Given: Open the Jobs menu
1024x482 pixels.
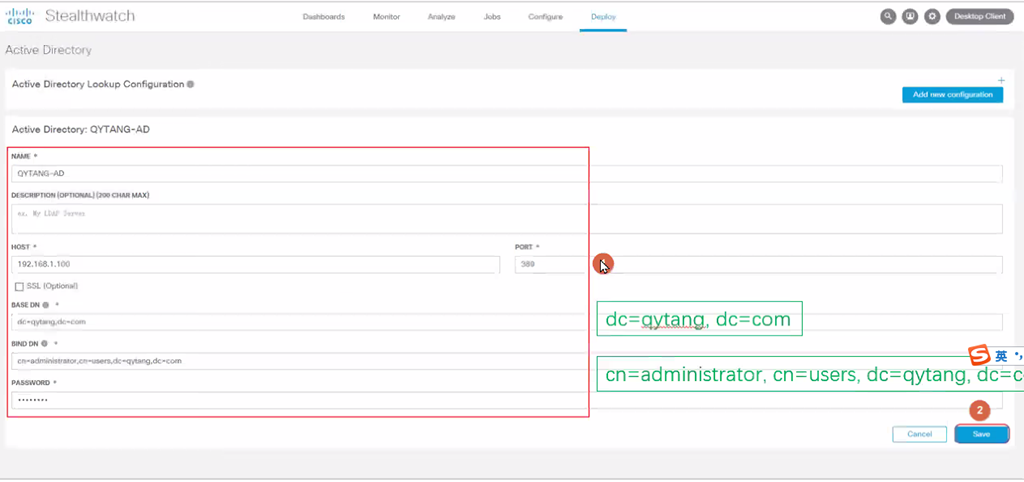Looking at the screenshot, I should point(492,16).
